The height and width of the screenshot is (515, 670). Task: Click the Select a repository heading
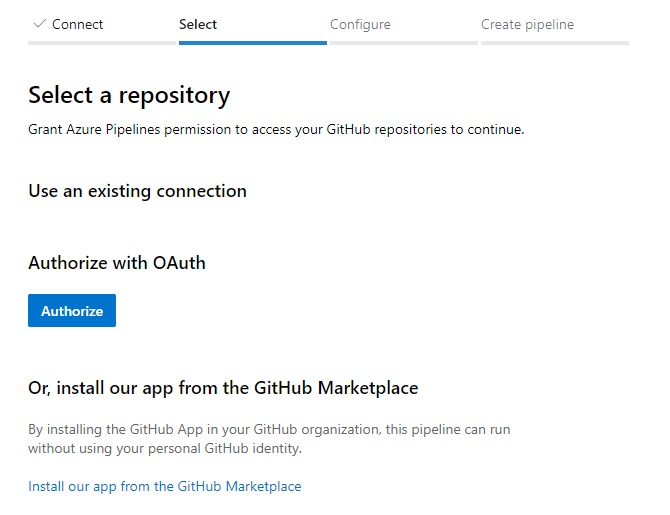tap(129, 96)
